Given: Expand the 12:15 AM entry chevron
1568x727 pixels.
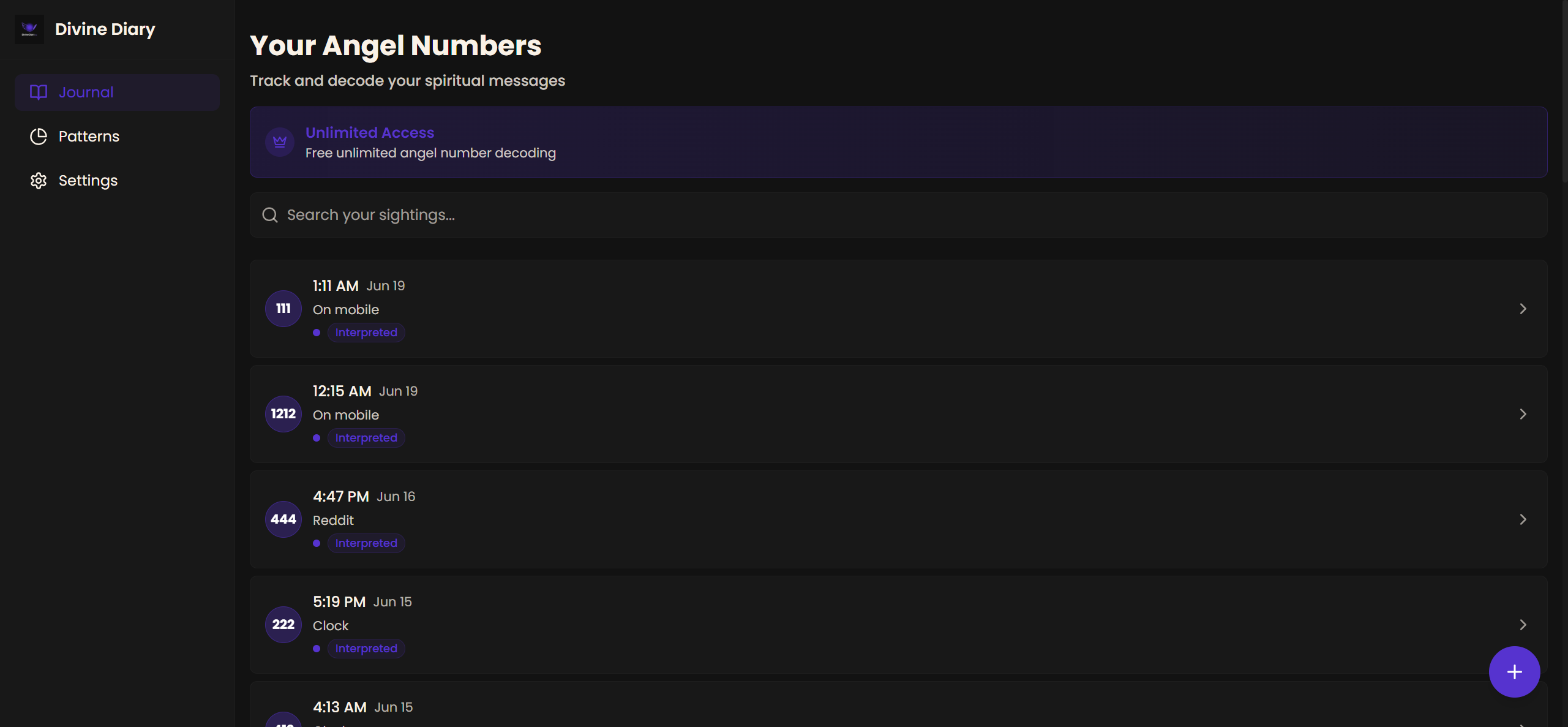Looking at the screenshot, I should pos(1523,414).
